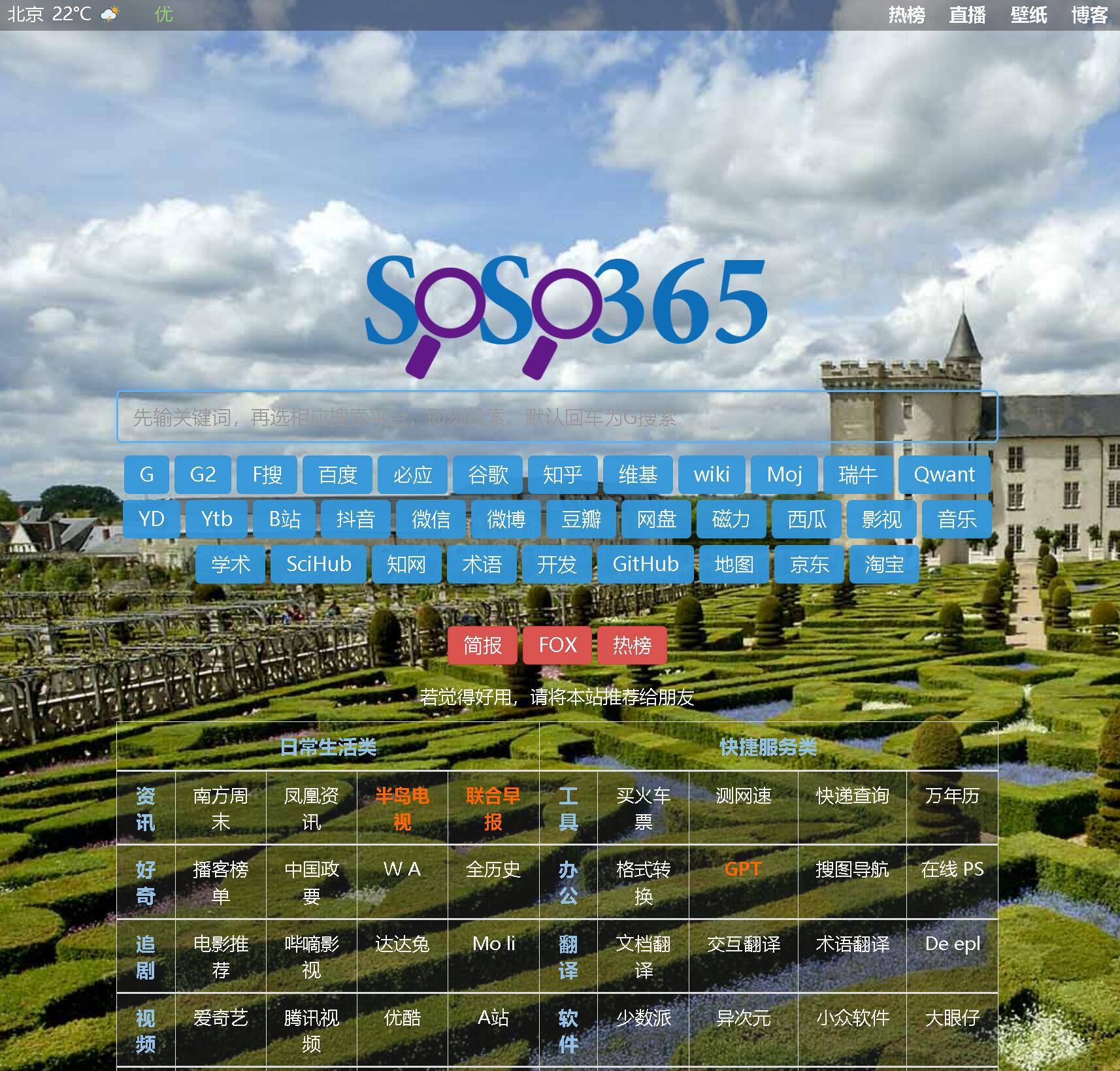Open the 热榜 top menu item
Screen dimensions: 1120x1071
906,15
